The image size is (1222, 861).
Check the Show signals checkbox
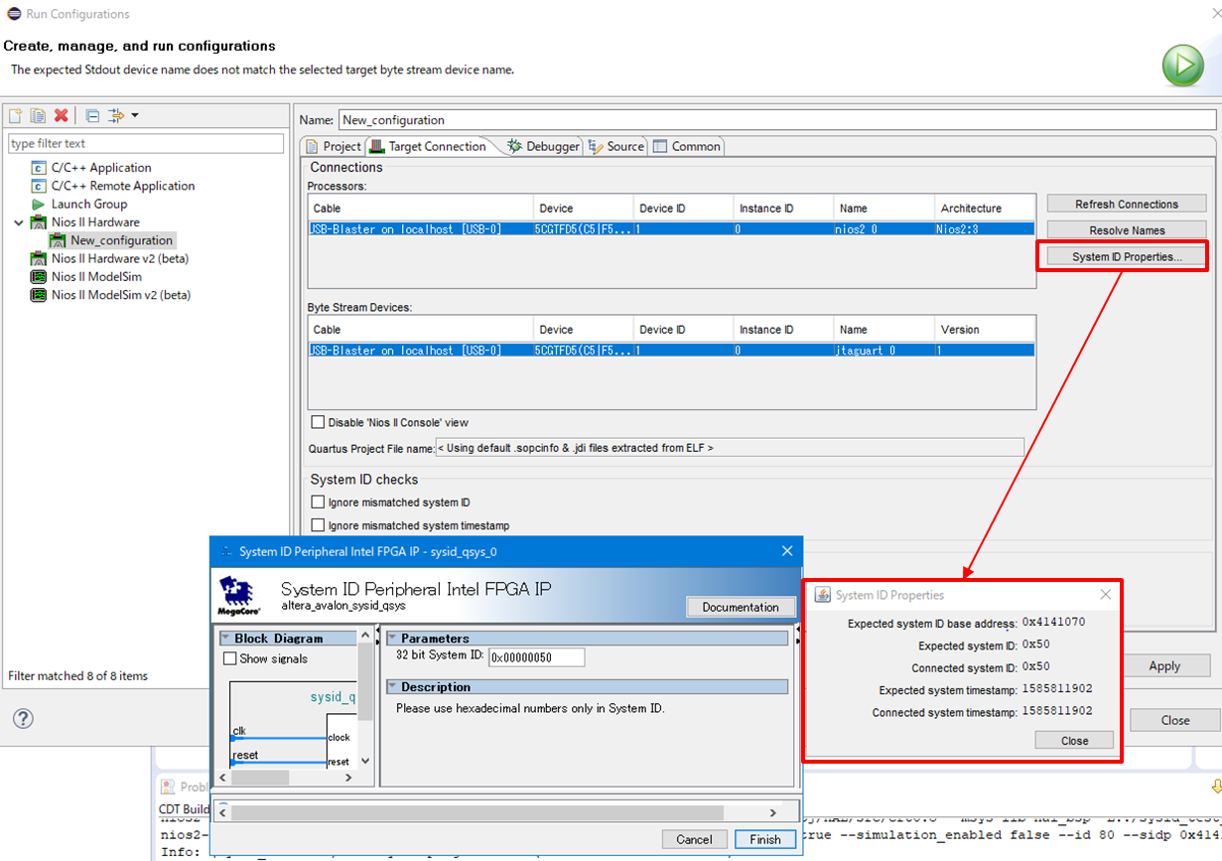point(230,659)
